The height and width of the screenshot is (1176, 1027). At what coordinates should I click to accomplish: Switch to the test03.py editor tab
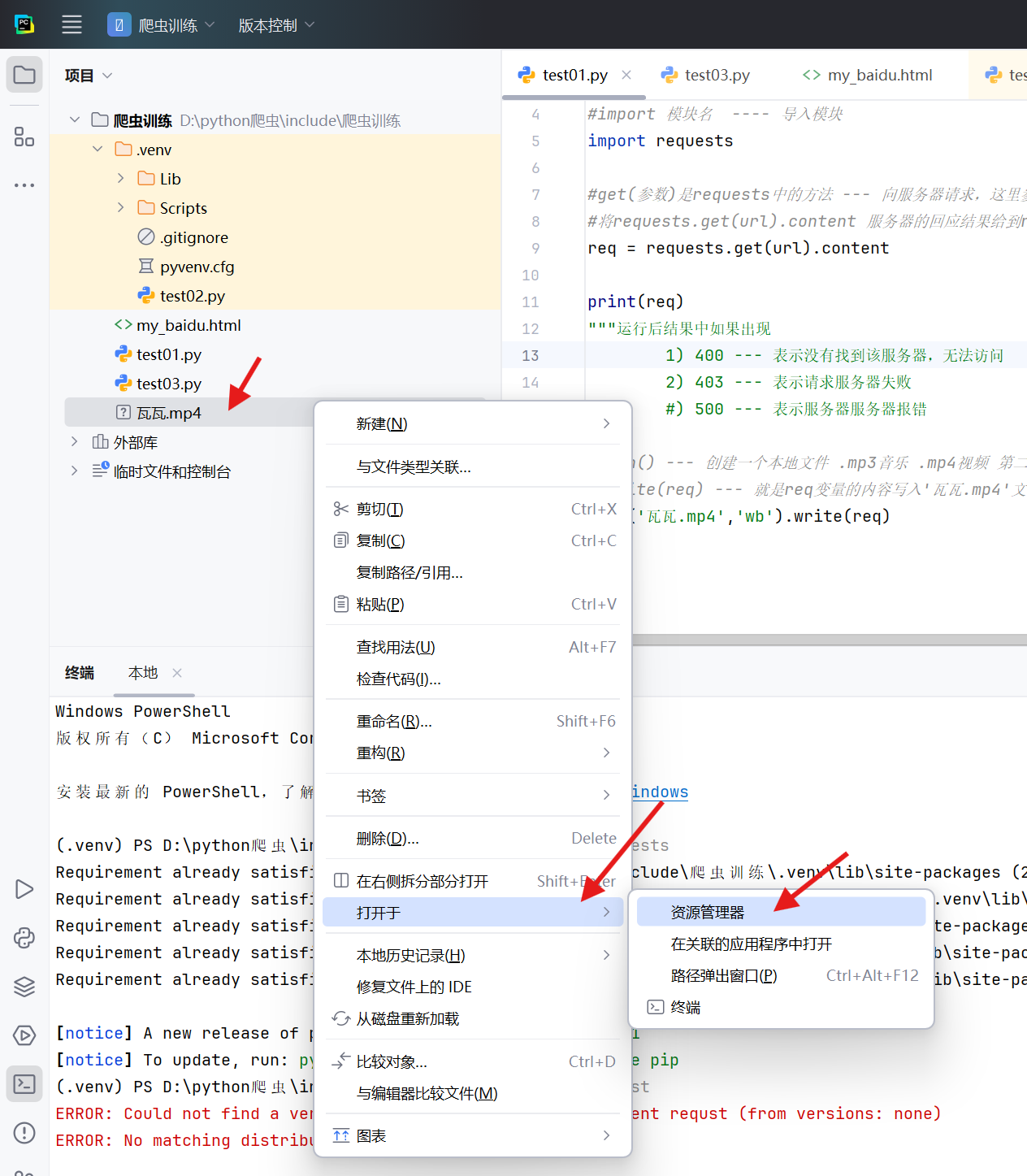coord(717,75)
